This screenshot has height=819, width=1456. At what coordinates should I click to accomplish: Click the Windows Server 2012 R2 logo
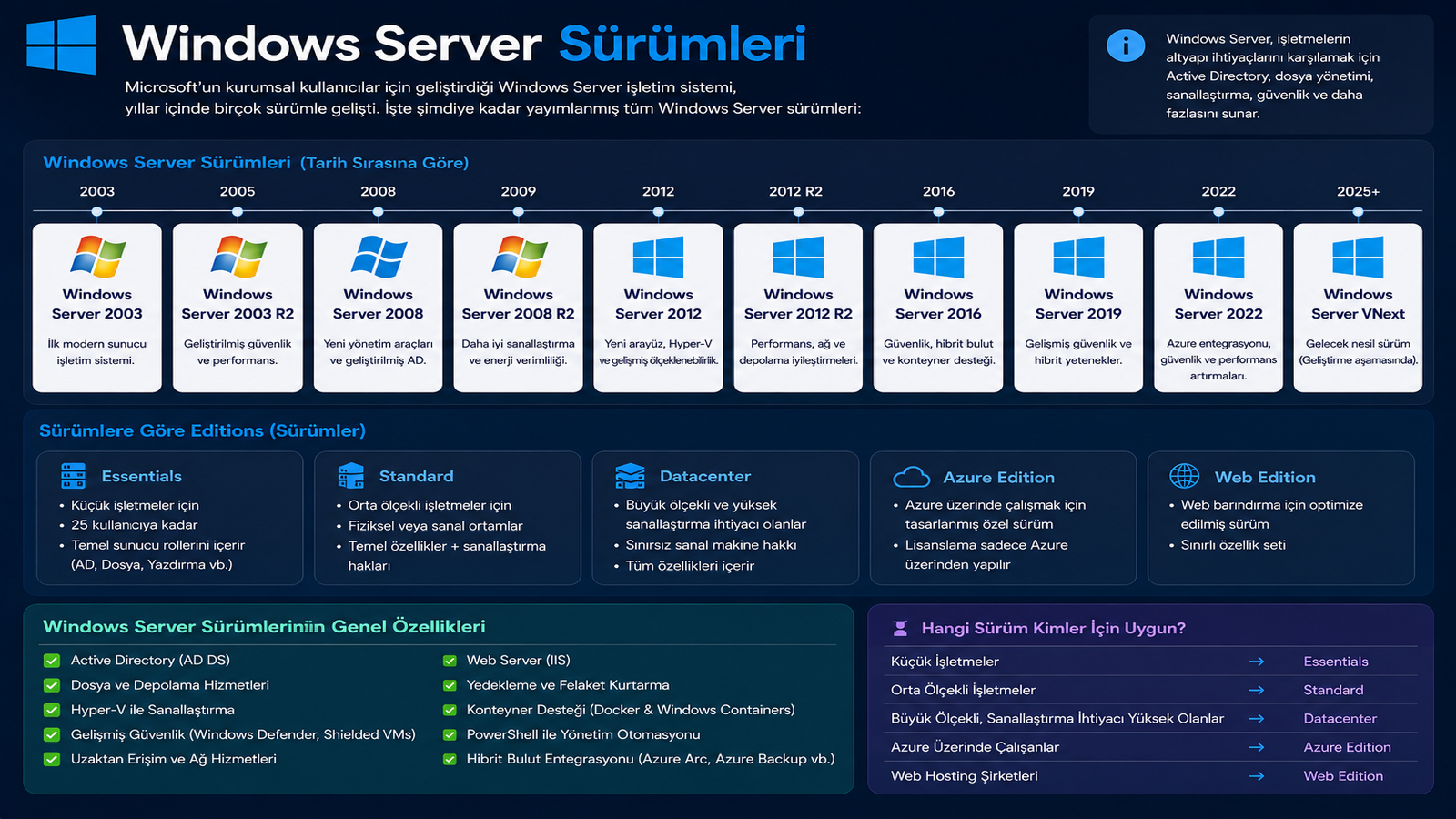[x=799, y=257]
